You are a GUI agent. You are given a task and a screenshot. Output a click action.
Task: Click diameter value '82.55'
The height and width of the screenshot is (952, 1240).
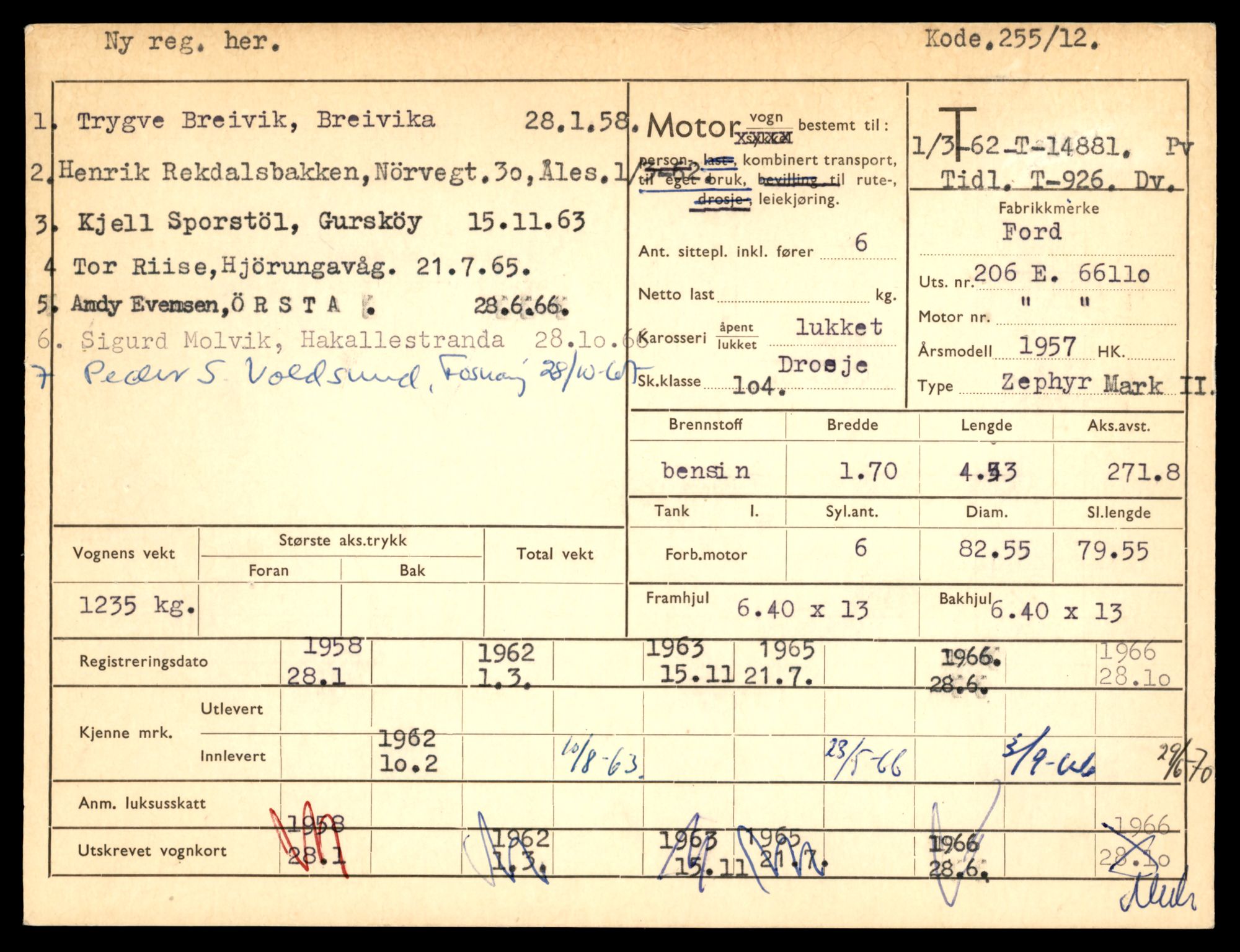994,550
